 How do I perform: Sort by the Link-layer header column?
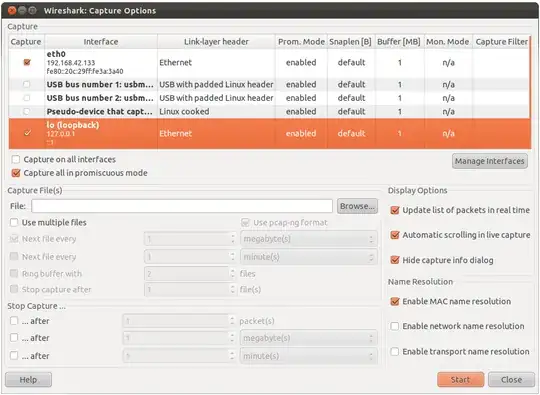tap(216, 42)
